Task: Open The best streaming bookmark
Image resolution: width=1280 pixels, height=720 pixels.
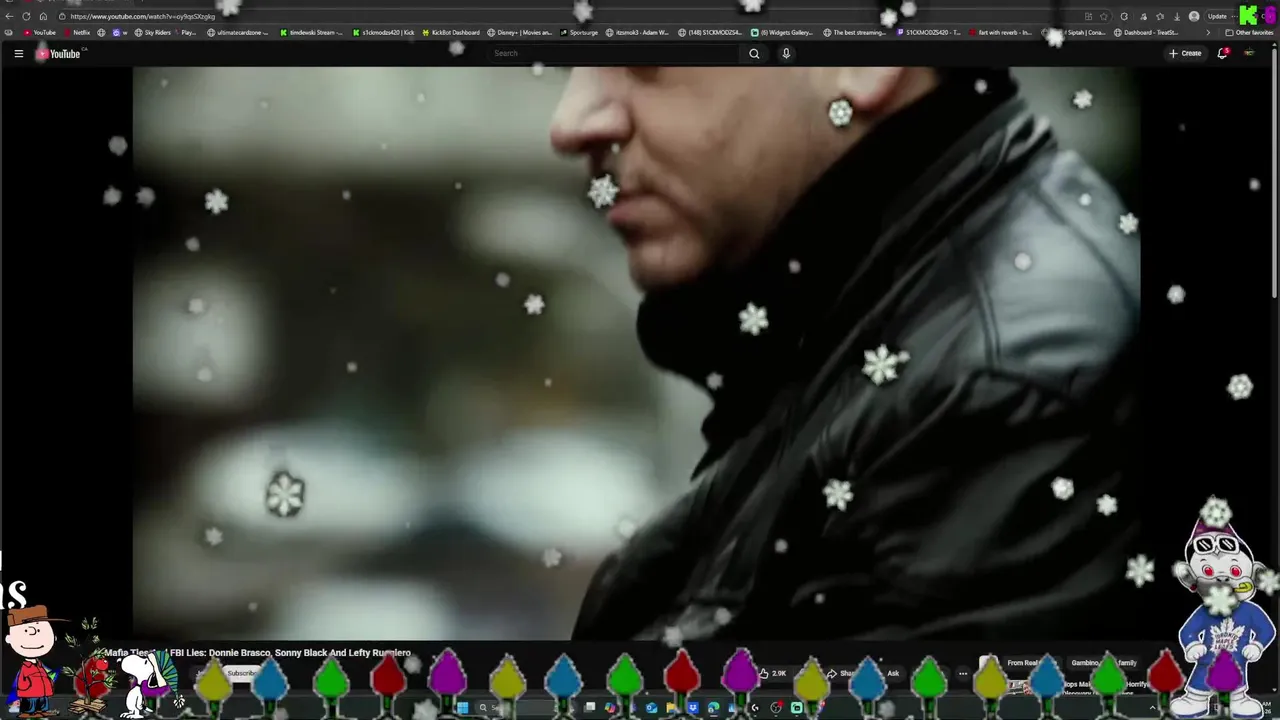Action: click(x=855, y=32)
